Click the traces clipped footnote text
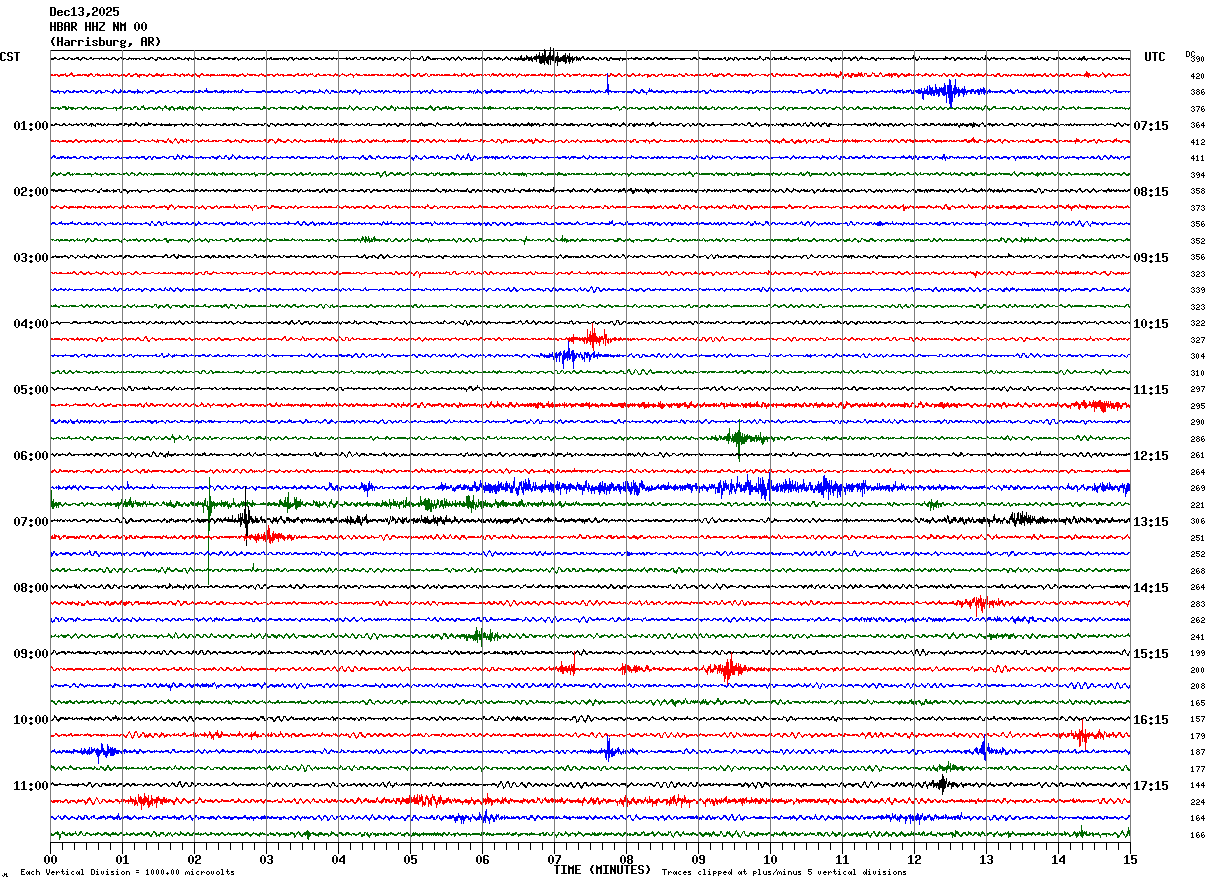Image resolution: width=1210 pixels, height=886 pixels. 784,872
